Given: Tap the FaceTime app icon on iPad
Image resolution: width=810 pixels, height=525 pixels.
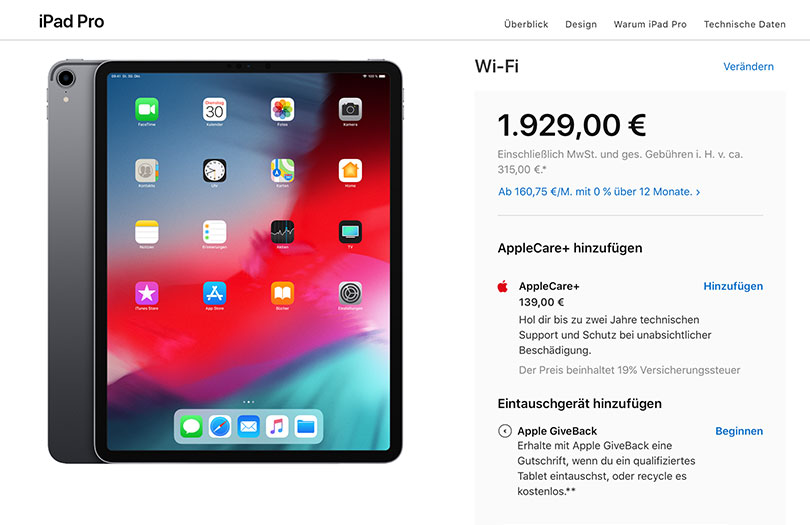Looking at the screenshot, I should pyautogui.click(x=147, y=109).
